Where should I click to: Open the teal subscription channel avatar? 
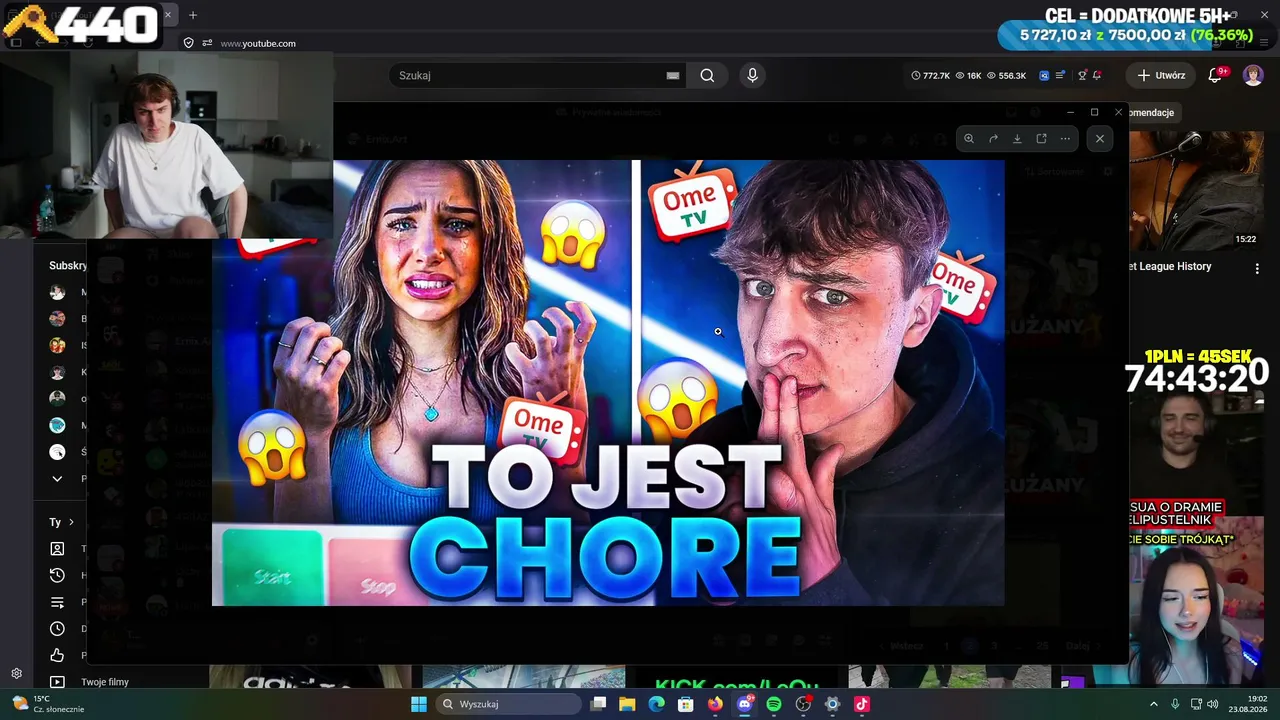pos(57,425)
